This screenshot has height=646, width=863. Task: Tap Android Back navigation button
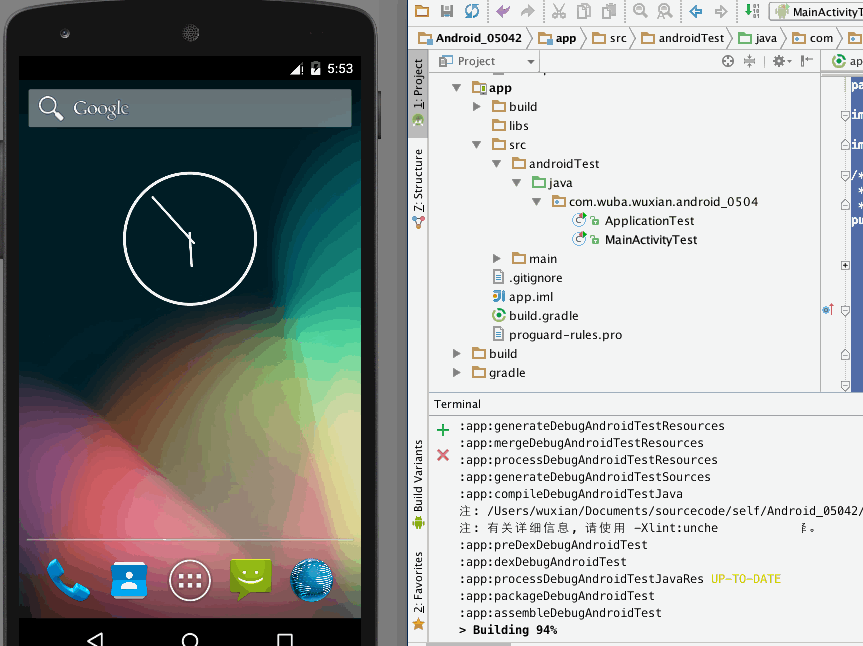(95, 638)
